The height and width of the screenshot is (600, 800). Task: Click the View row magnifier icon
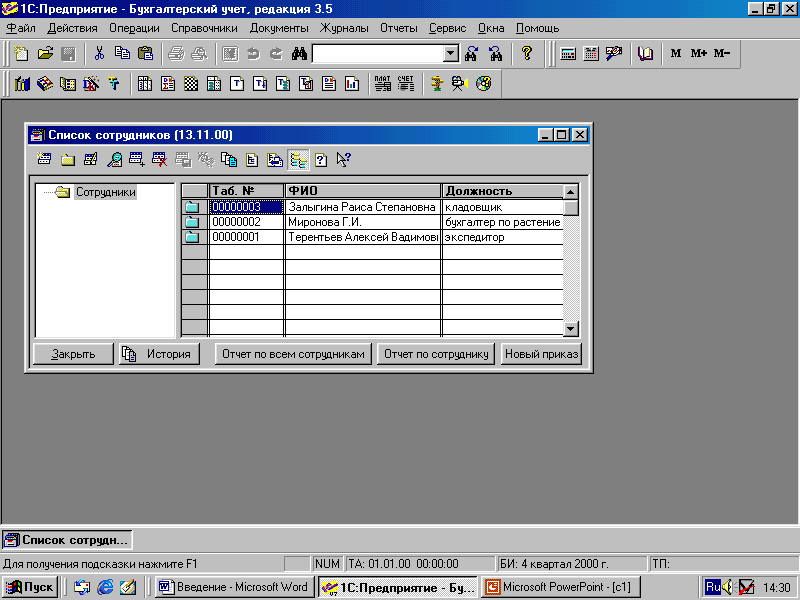tap(114, 160)
